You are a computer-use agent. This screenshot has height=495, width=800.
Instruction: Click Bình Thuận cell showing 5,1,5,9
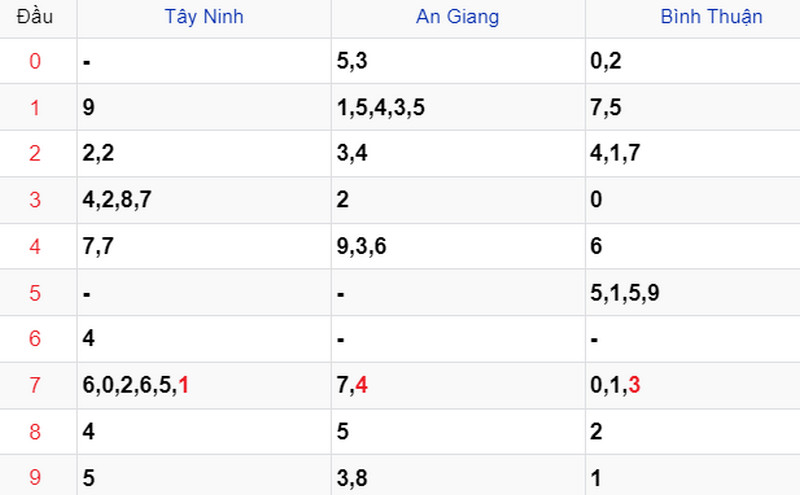click(693, 292)
